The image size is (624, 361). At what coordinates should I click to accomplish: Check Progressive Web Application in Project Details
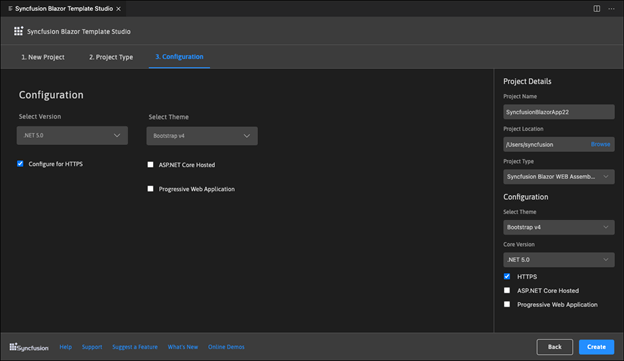[507, 304]
